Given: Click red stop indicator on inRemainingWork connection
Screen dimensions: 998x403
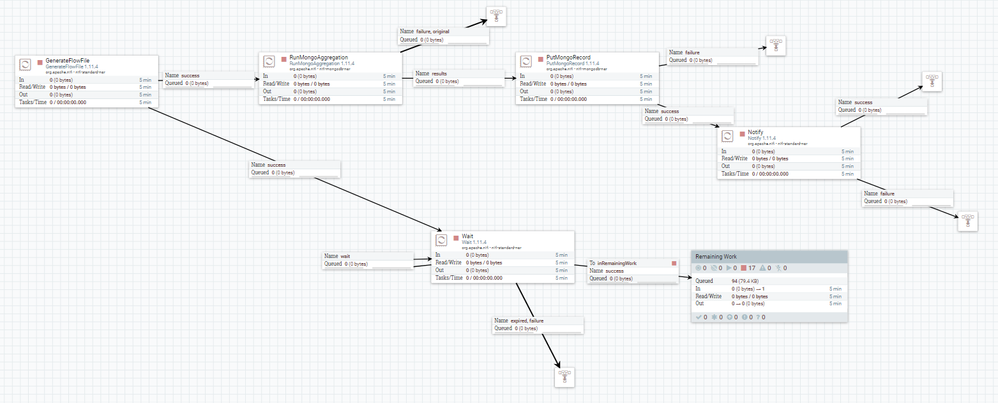Looking at the screenshot, I should pyautogui.click(x=673, y=263).
